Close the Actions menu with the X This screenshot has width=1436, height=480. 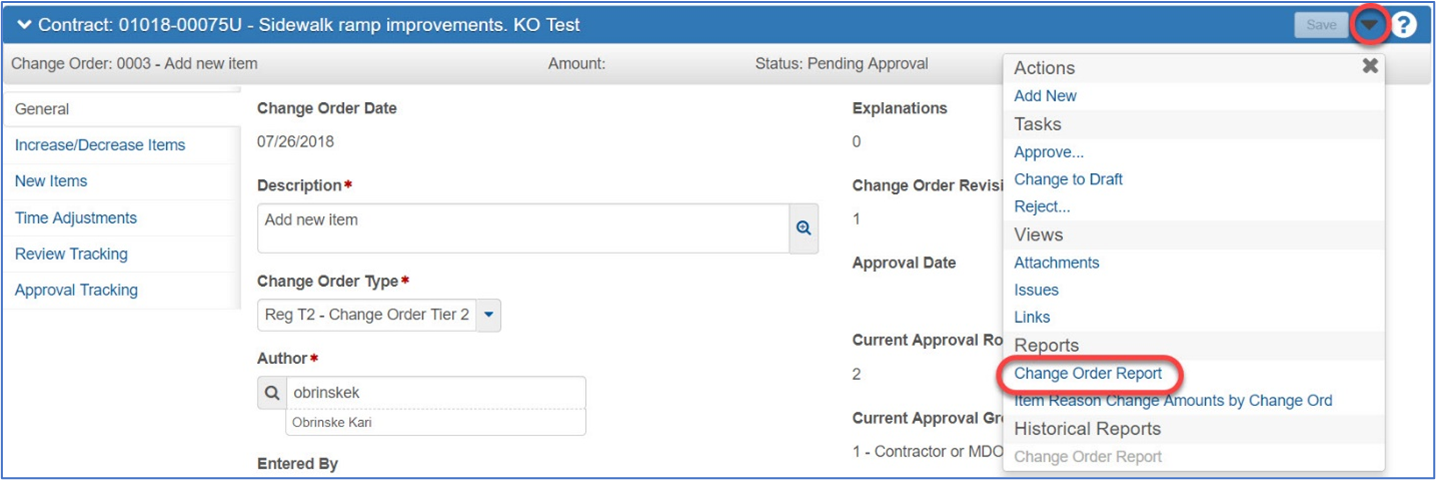point(1370,66)
